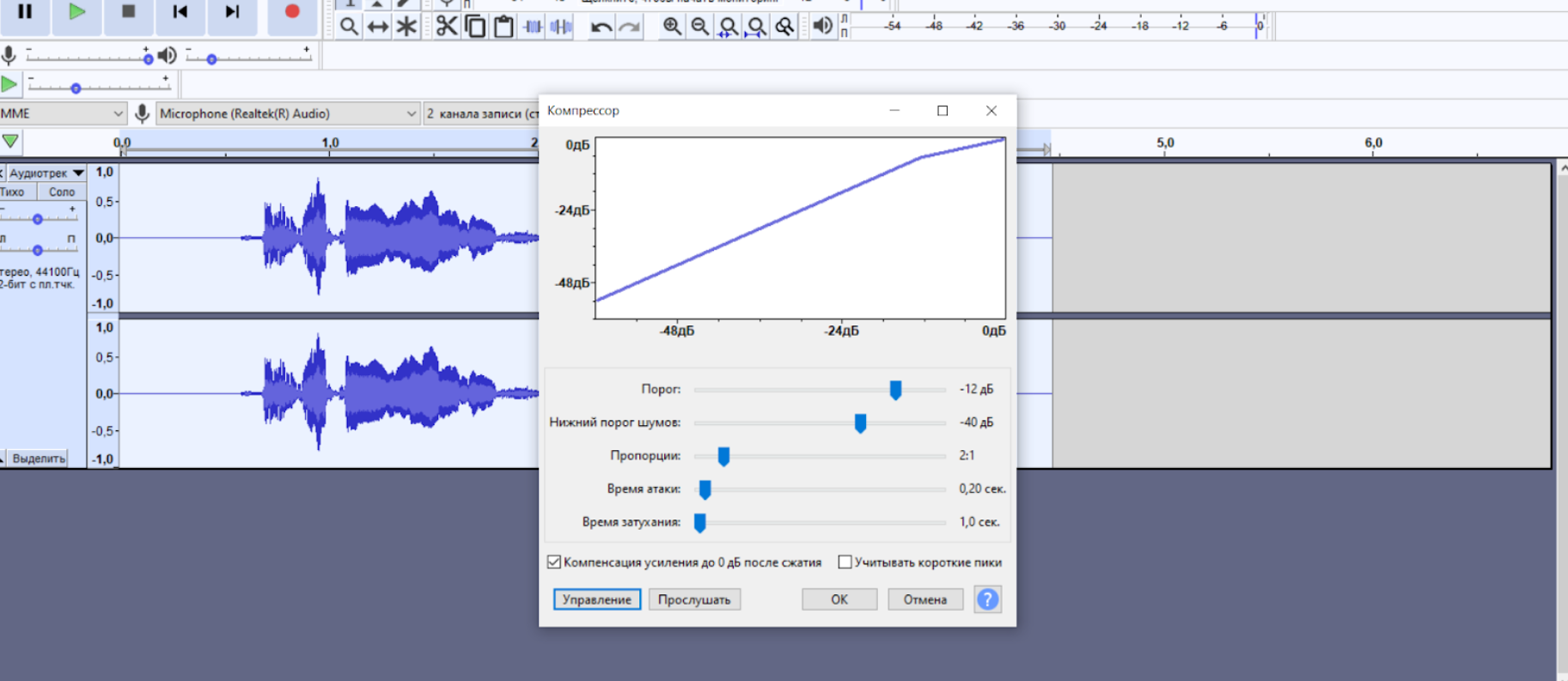
Task: Click the Отмена cancel button
Action: click(x=925, y=599)
